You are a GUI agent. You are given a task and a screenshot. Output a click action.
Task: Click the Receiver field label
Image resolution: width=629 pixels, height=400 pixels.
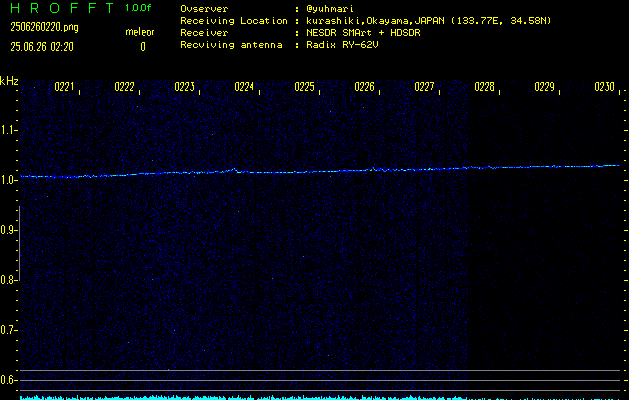click(204, 33)
